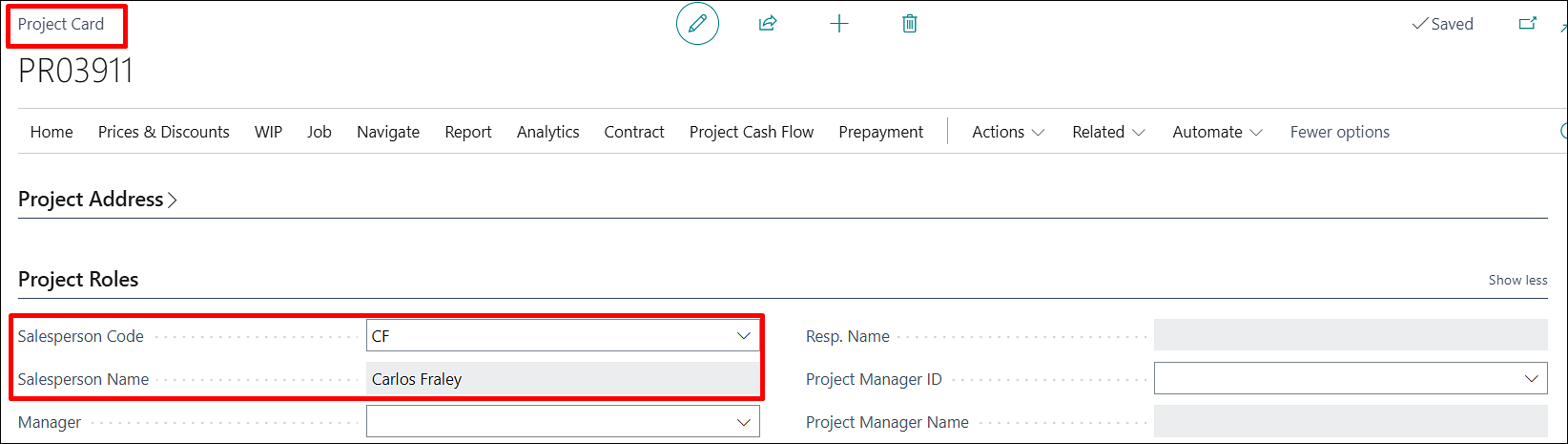Collapse the Project Roles section heading
The image size is (1568, 444).
pos(78,279)
